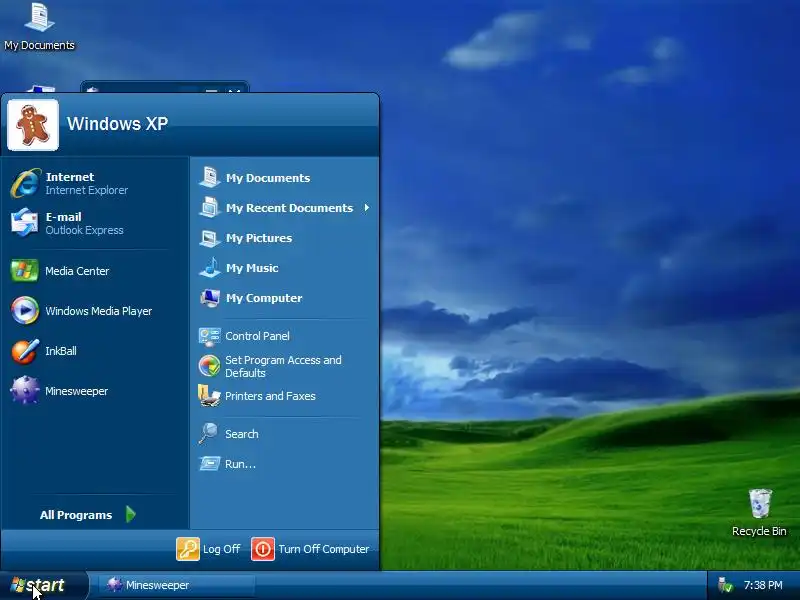The width and height of the screenshot is (800, 600).
Task: Select the My Pictures text entry
Action: click(259, 238)
